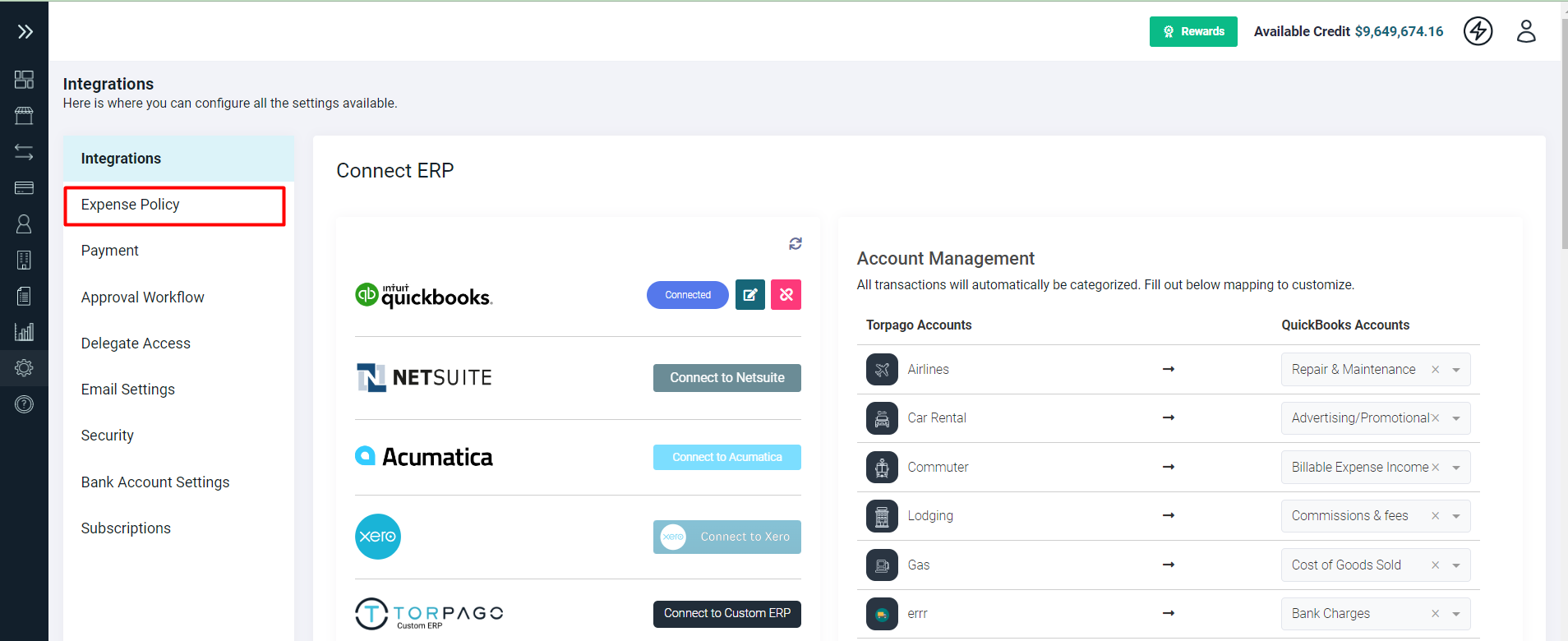The height and width of the screenshot is (641, 1568).
Task: Clear the Repair & Maintenance selection
Action: (x=1435, y=370)
